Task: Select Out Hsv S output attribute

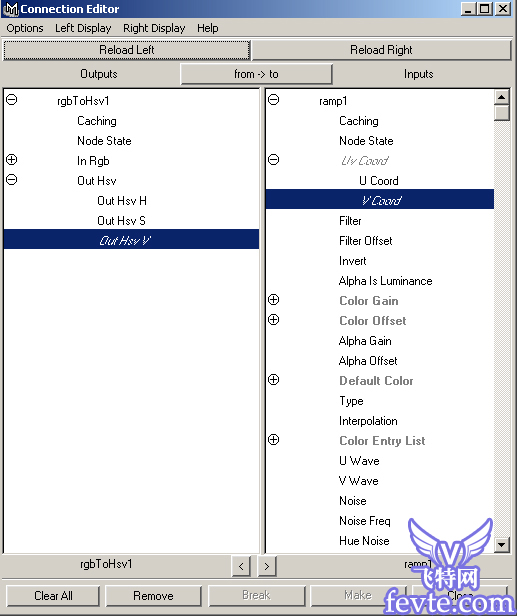Action: point(121,221)
